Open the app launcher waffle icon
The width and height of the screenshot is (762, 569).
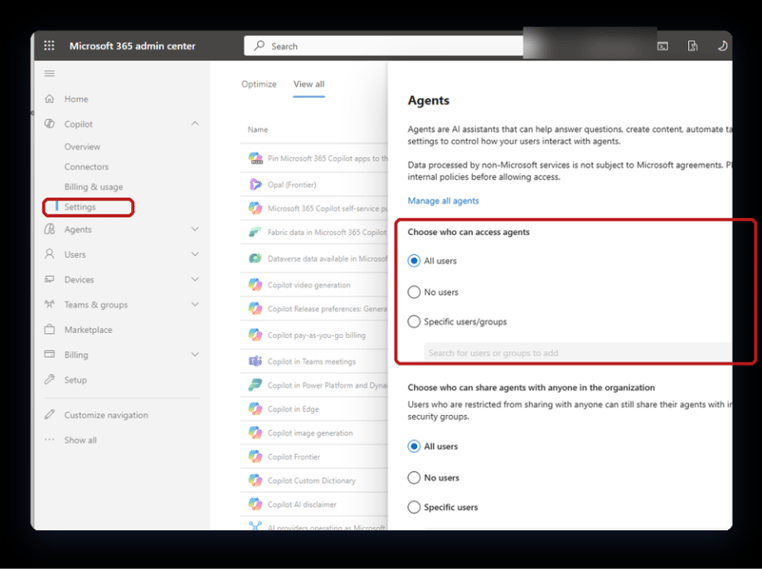pos(49,46)
